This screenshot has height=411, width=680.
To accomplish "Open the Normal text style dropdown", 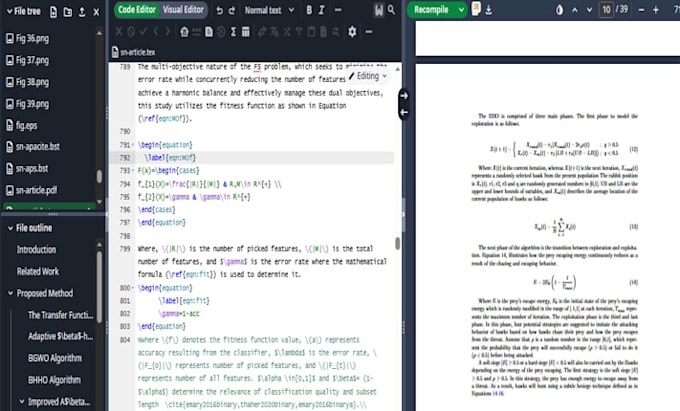I will 269,10.
